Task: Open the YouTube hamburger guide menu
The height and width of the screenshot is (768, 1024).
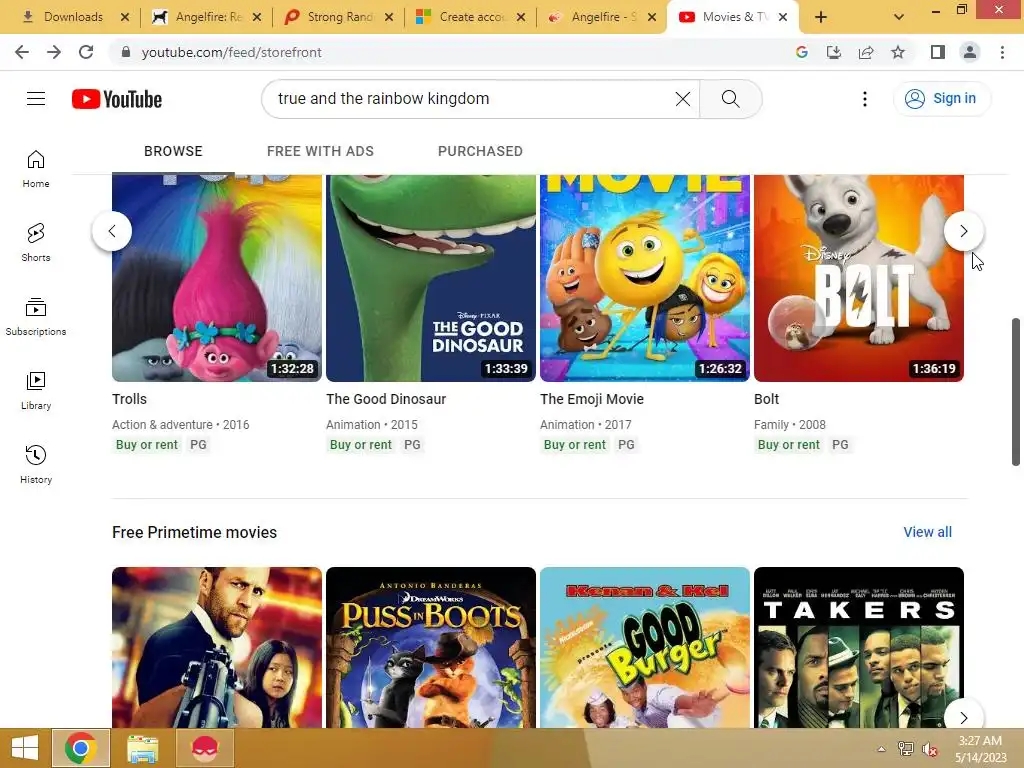Action: coord(36,99)
